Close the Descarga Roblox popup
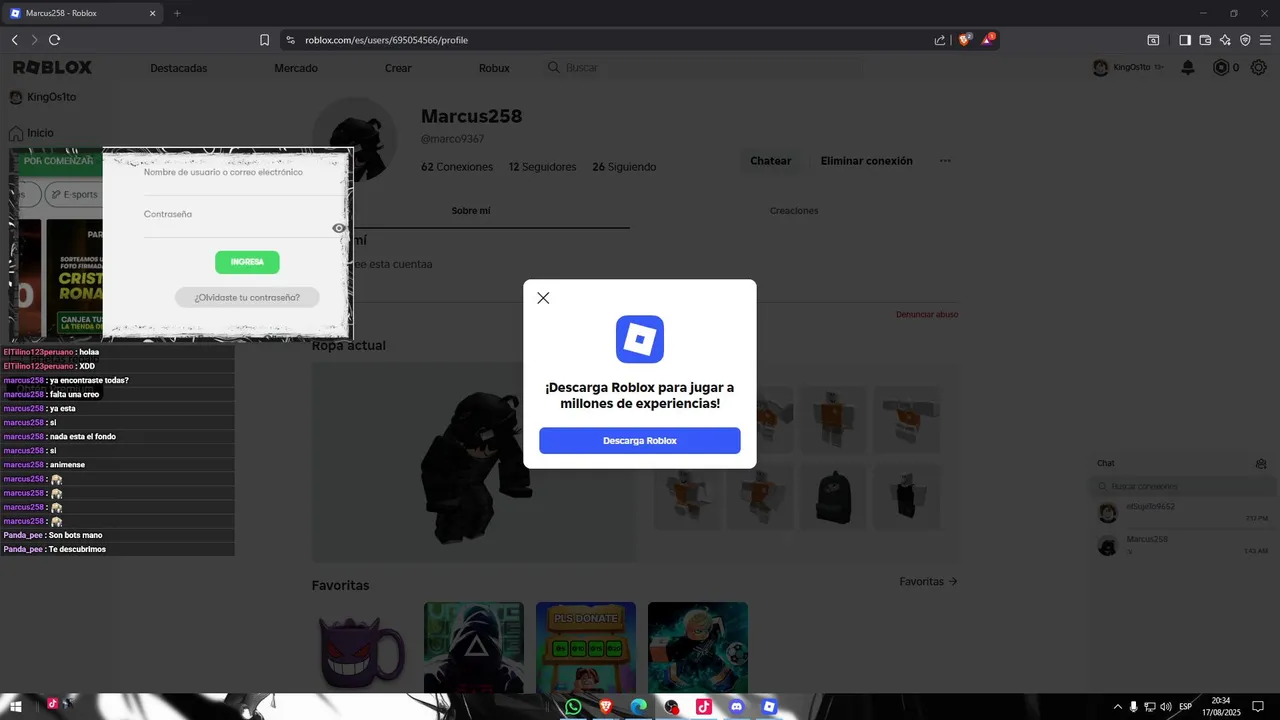 click(x=543, y=298)
